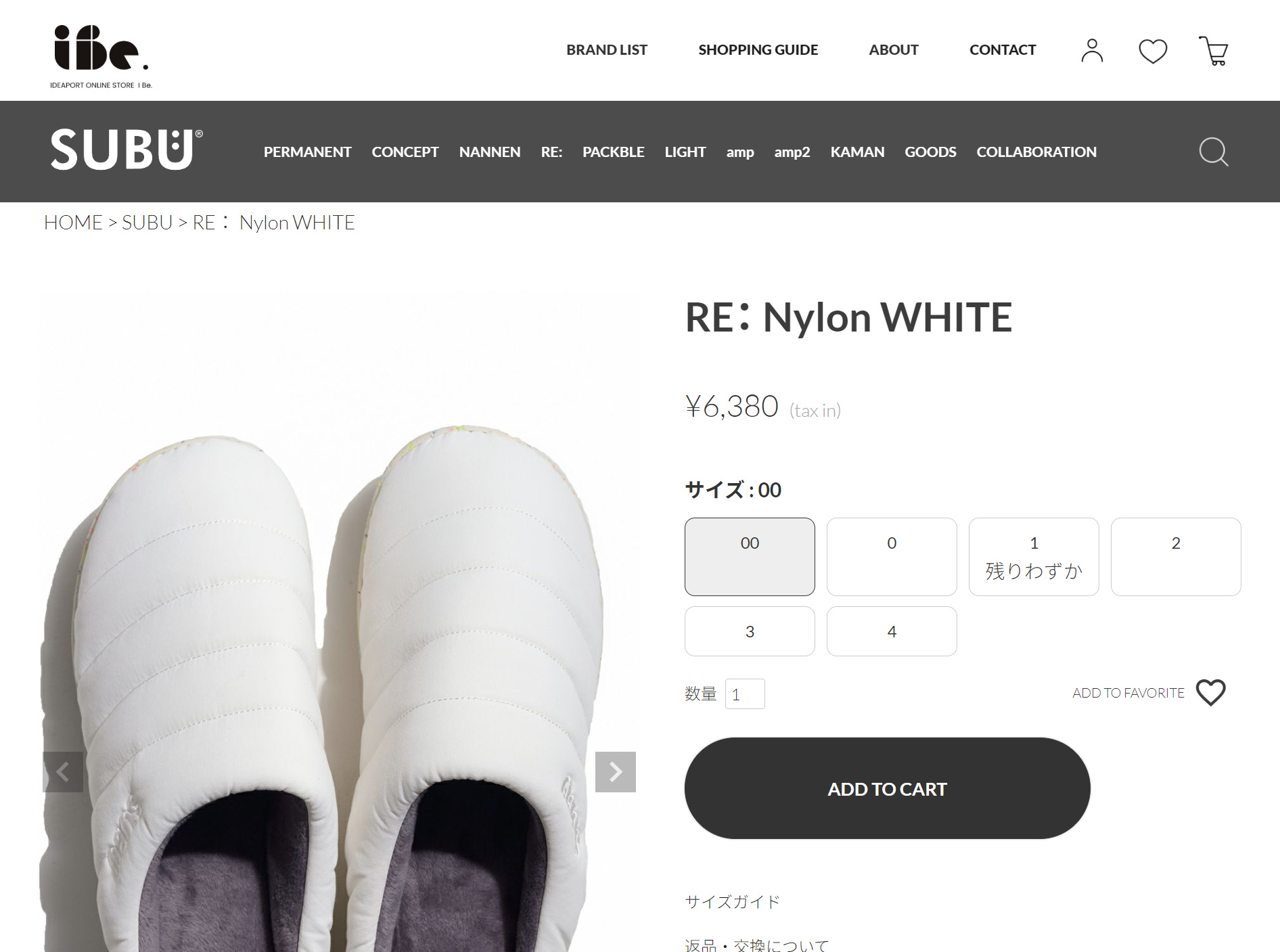The height and width of the screenshot is (952, 1280).
Task: Open the KAMAN category
Action: 857,152
